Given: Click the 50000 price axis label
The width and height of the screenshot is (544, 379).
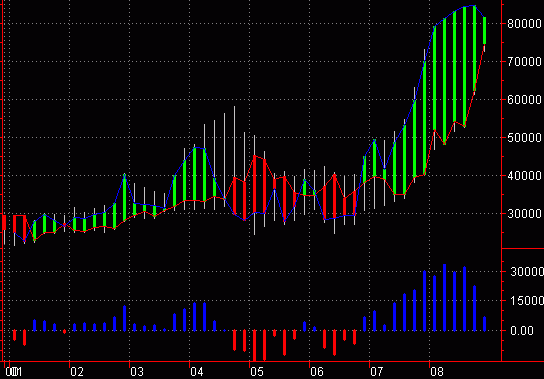Looking at the screenshot, I should coord(524,138).
